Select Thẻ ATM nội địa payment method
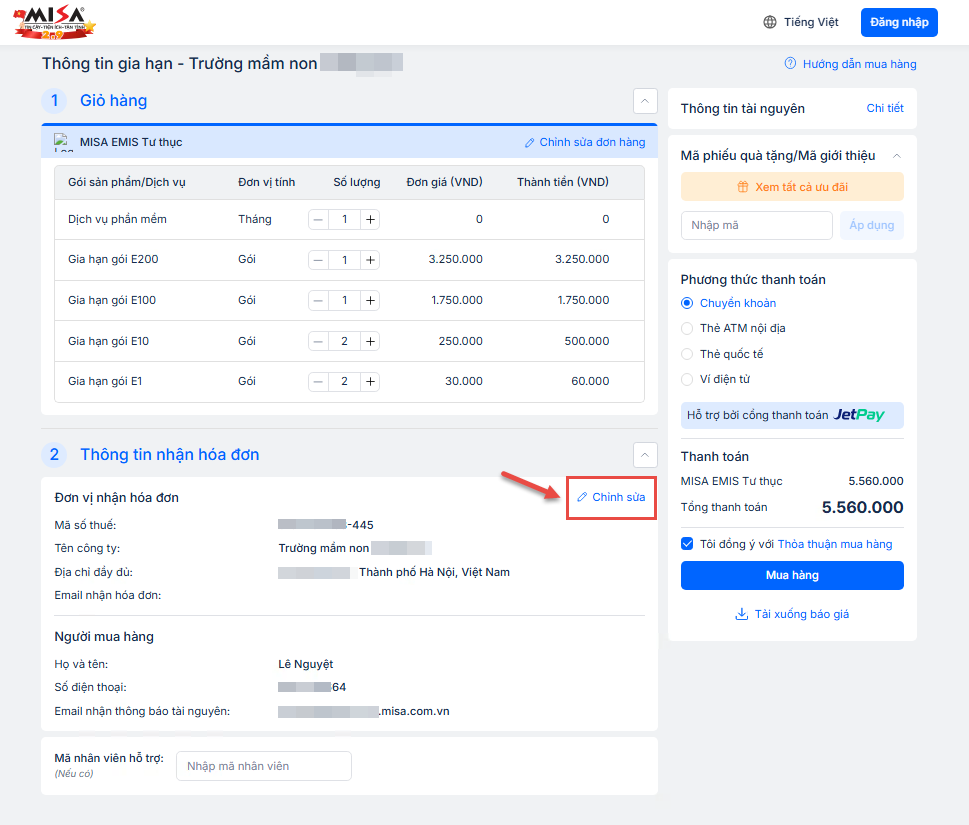This screenshot has width=969, height=825. click(687, 329)
